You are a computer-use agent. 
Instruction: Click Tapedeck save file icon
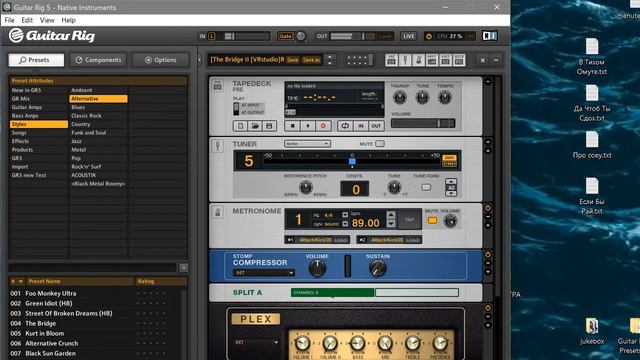click(x=269, y=126)
